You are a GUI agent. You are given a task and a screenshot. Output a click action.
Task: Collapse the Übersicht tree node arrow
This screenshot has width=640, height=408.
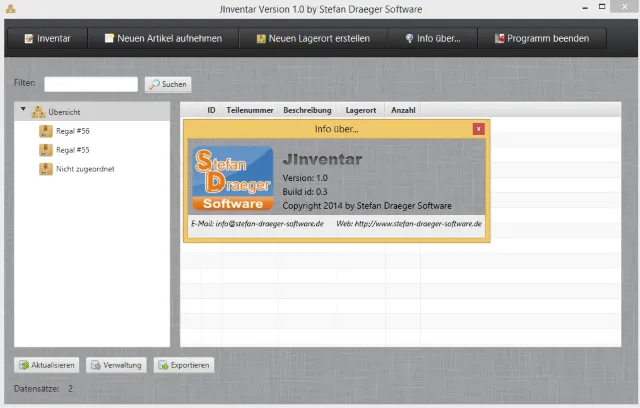pyautogui.click(x=23, y=110)
